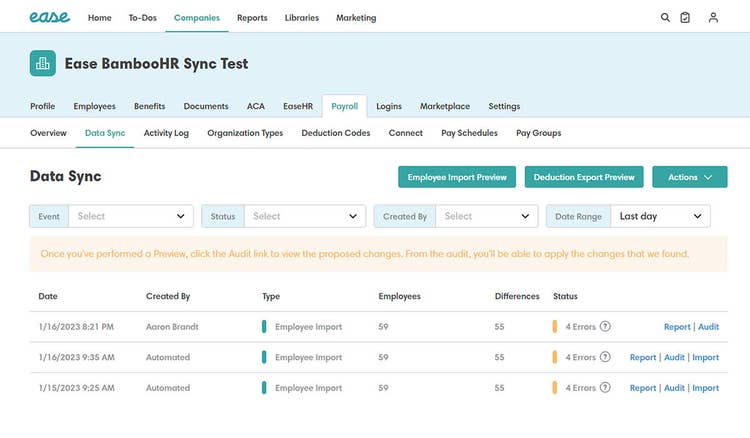The width and height of the screenshot is (750, 438).
Task: Open Audit link for 1/16/2023 9:35 AM row
Action: (674, 357)
